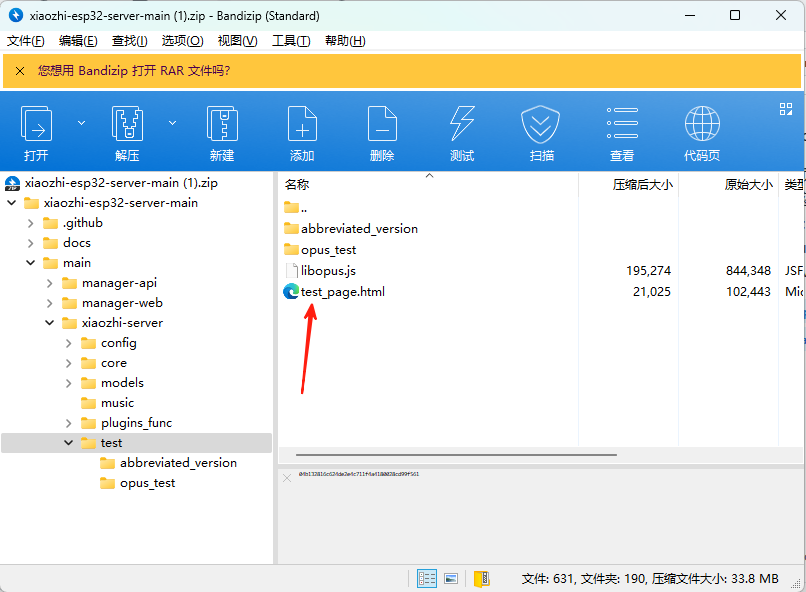
Task: Click the 195,274 compressed size cell
Action: [x=648, y=271]
